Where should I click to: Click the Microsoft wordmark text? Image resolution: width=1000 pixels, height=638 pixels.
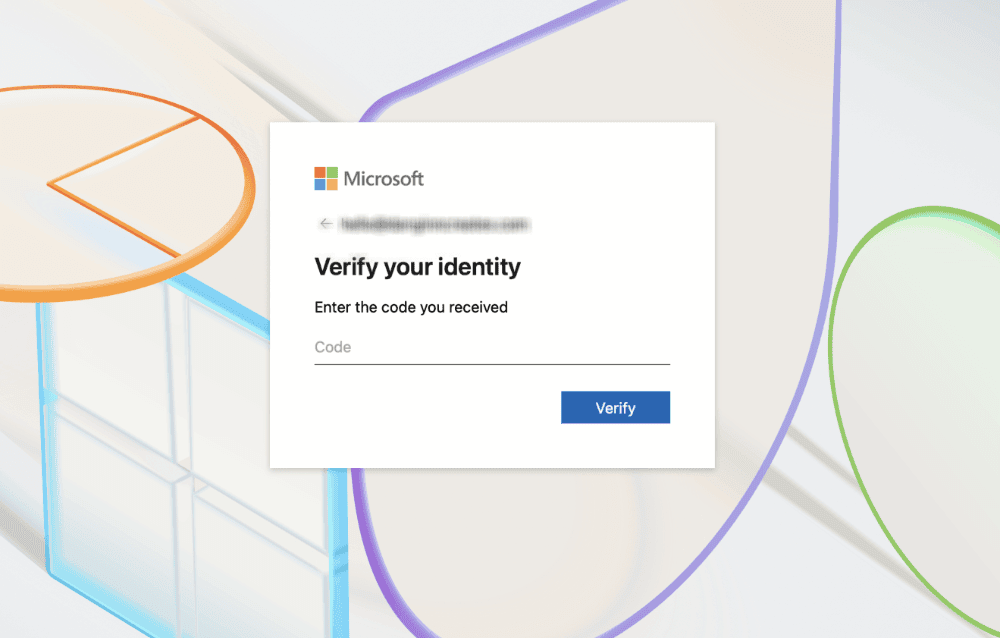(383, 179)
